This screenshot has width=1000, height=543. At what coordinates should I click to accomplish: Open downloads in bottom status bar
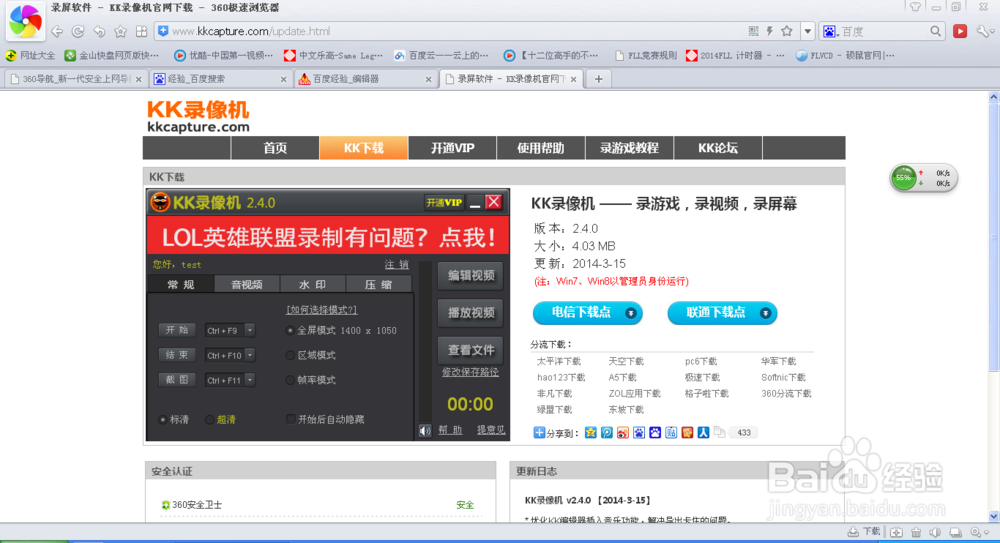click(x=864, y=532)
